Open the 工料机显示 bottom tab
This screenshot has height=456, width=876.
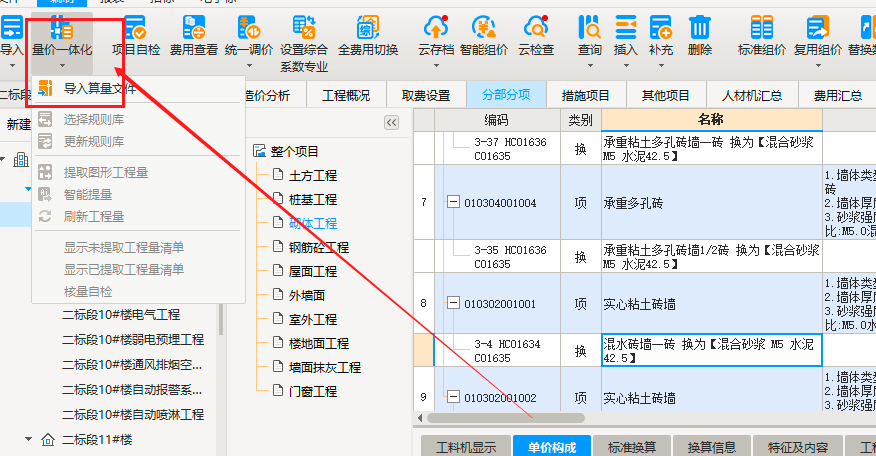coord(466,446)
